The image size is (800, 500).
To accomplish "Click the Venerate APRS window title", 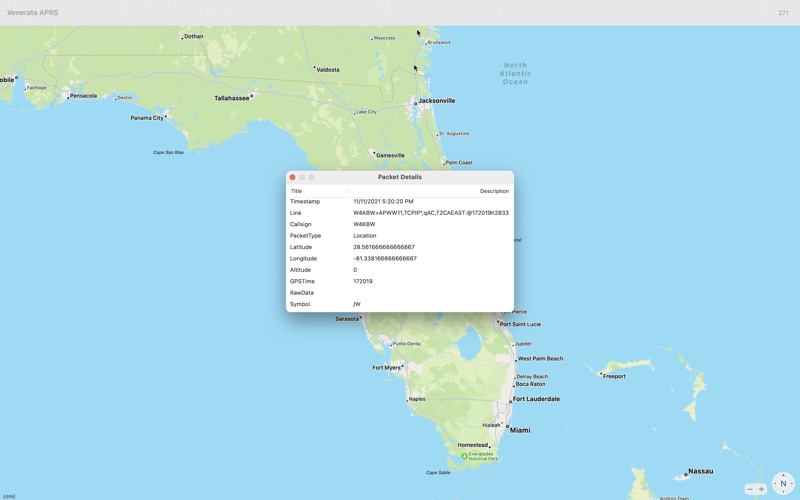I will click(x=33, y=13).
